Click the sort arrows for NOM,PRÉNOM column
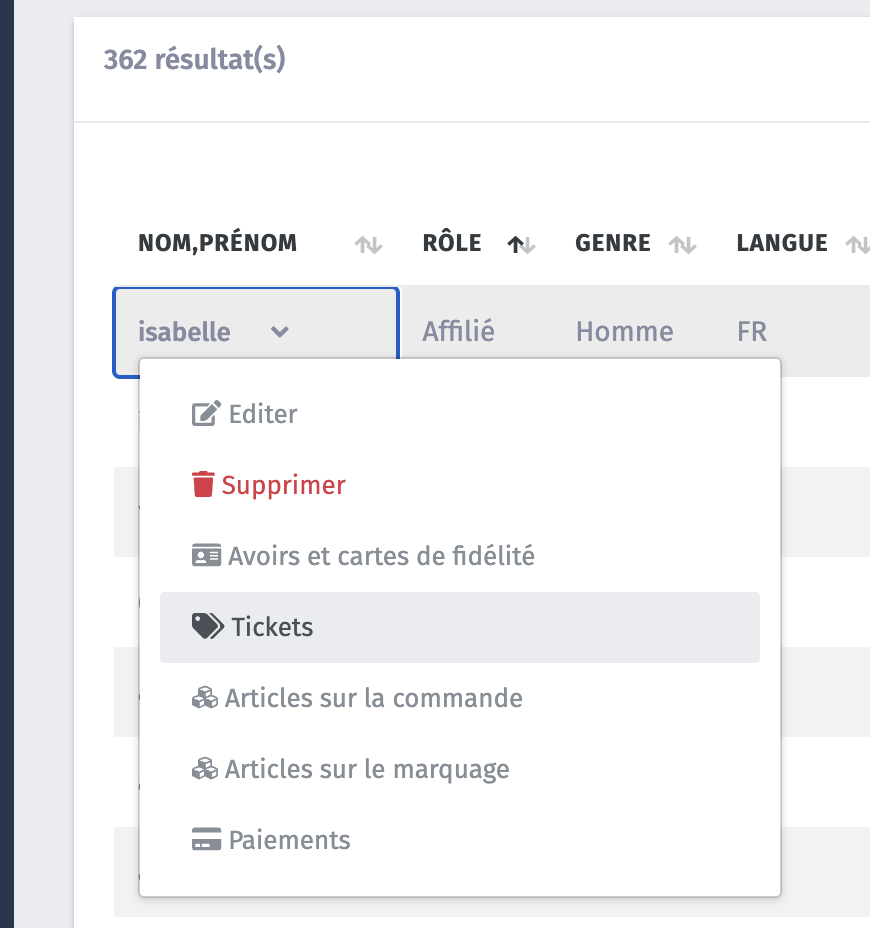Viewport: 870px width, 928px height. pos(369,244)
